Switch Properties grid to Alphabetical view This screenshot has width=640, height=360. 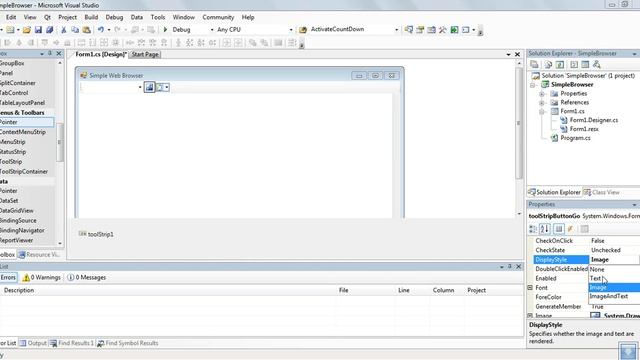(x=544, y=229)
